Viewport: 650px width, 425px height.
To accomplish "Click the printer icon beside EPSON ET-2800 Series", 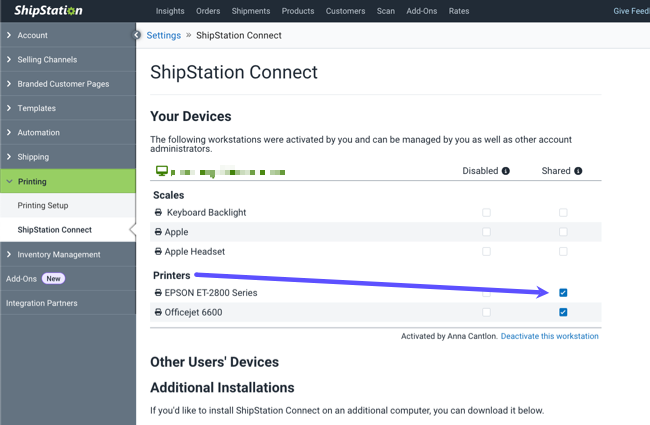I will (x=158, y=293).
